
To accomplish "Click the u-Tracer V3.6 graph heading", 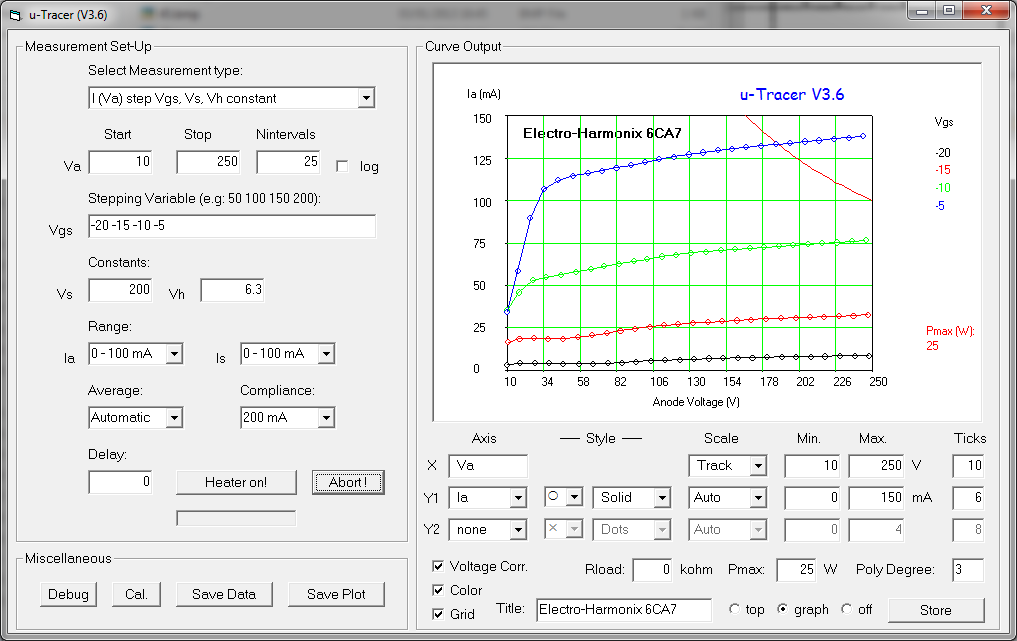I will [x=792, y=95].
